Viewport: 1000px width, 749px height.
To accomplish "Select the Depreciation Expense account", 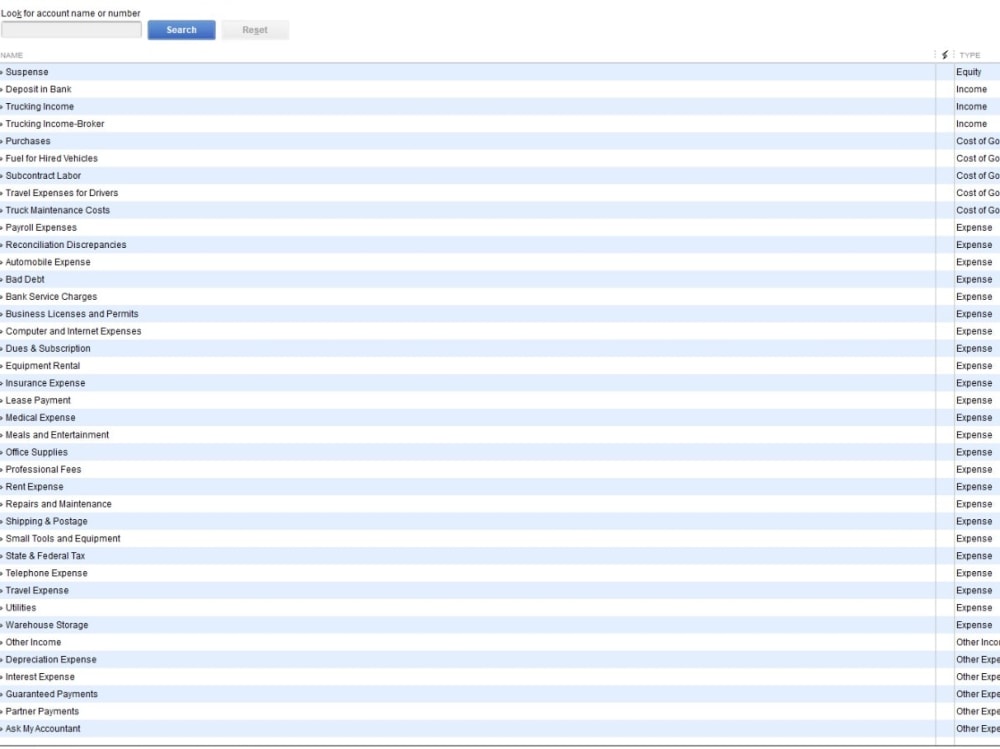I will tap(51, 660).
